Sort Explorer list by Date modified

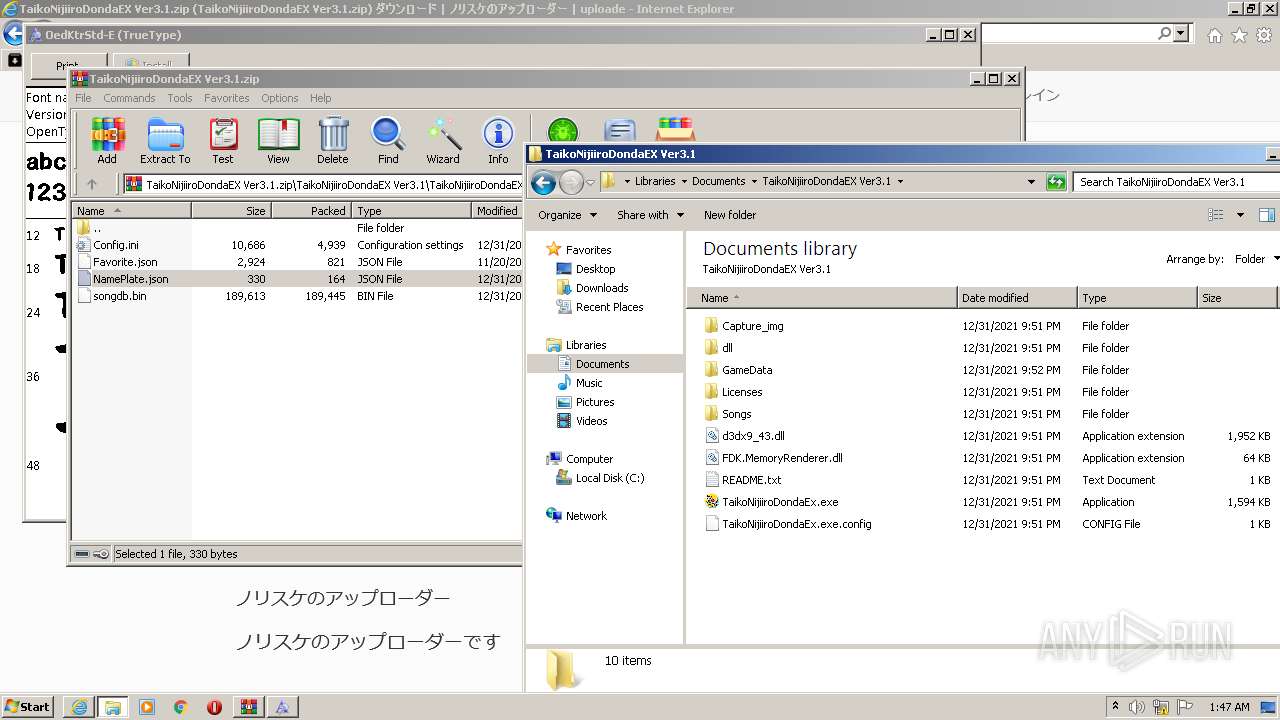1017,298
